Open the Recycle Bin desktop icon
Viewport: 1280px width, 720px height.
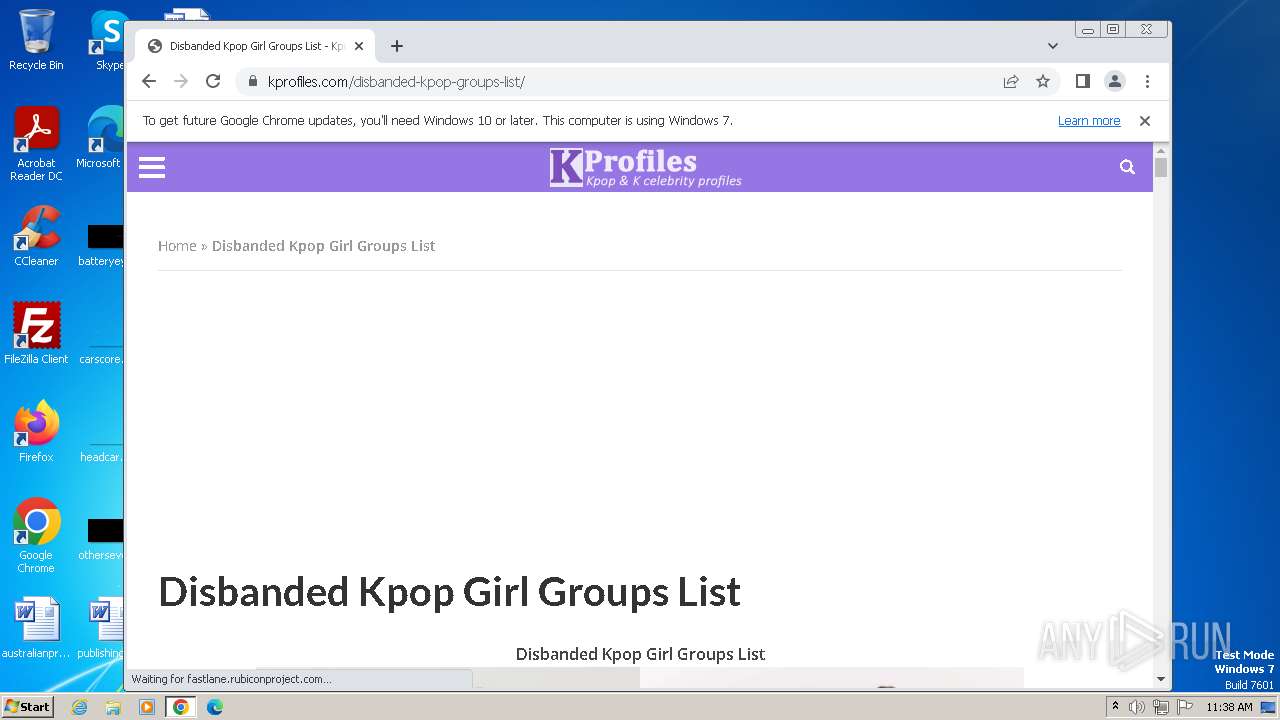pos(36,40)
